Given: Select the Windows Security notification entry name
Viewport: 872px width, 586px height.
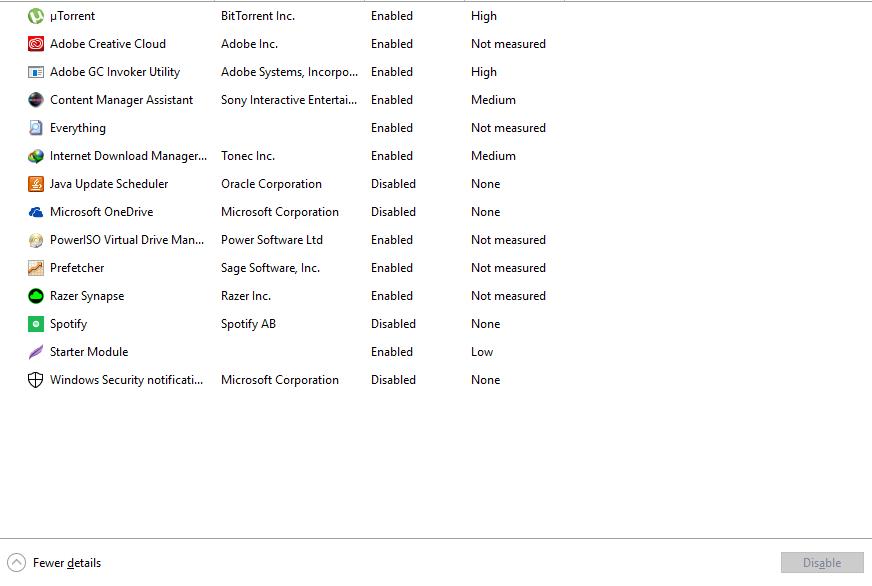Looking at the screenshot, I should pos(126,380).
